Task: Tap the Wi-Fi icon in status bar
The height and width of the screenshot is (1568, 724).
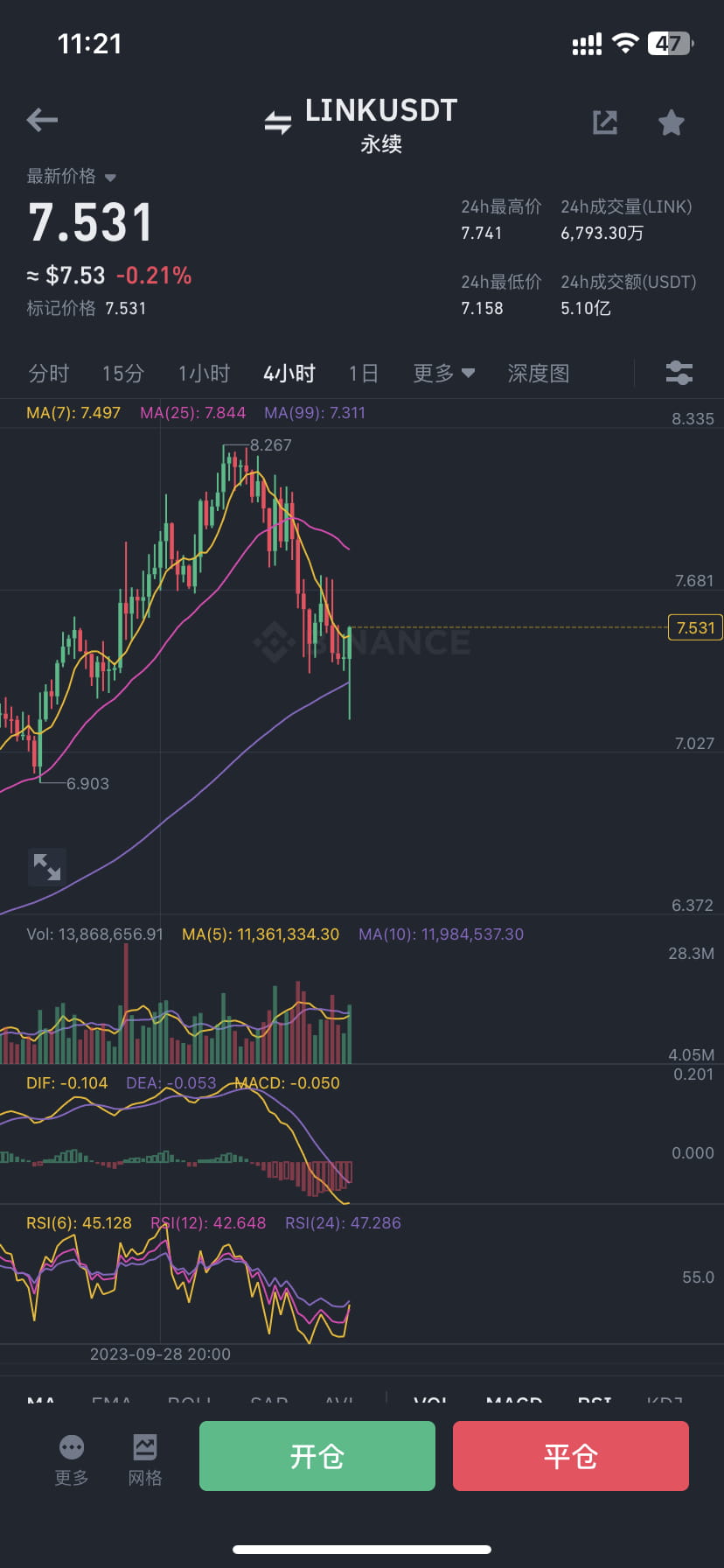Action: click(625, 44)
